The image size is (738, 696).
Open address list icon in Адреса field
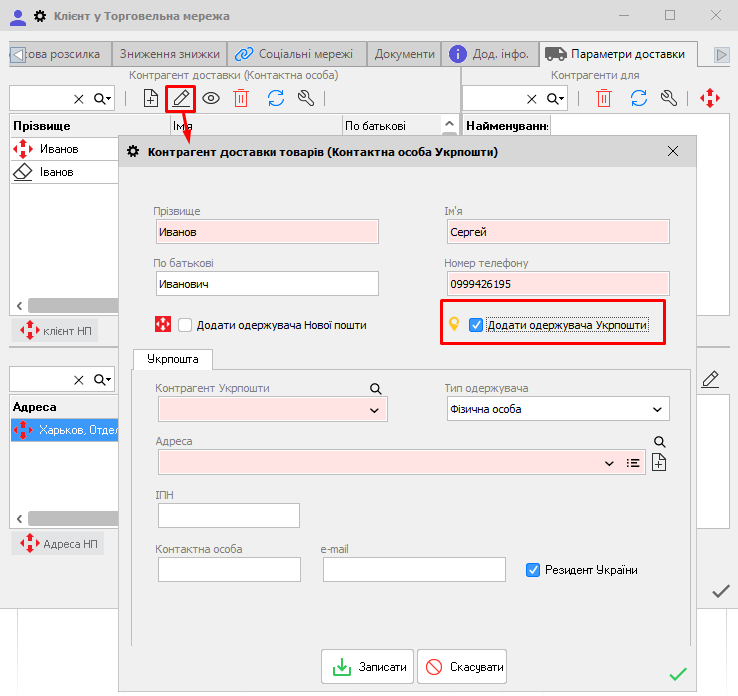pos(632,463)
